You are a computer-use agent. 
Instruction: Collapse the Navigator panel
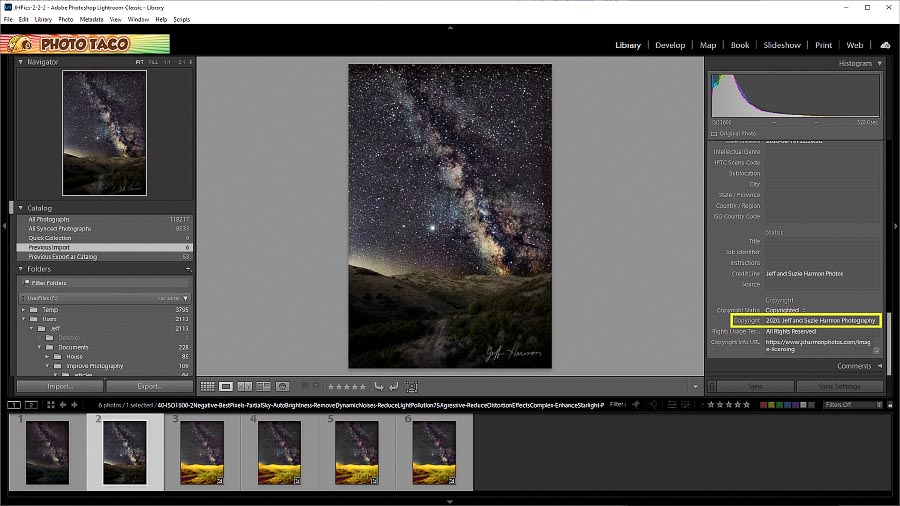[x=21, y=62]
